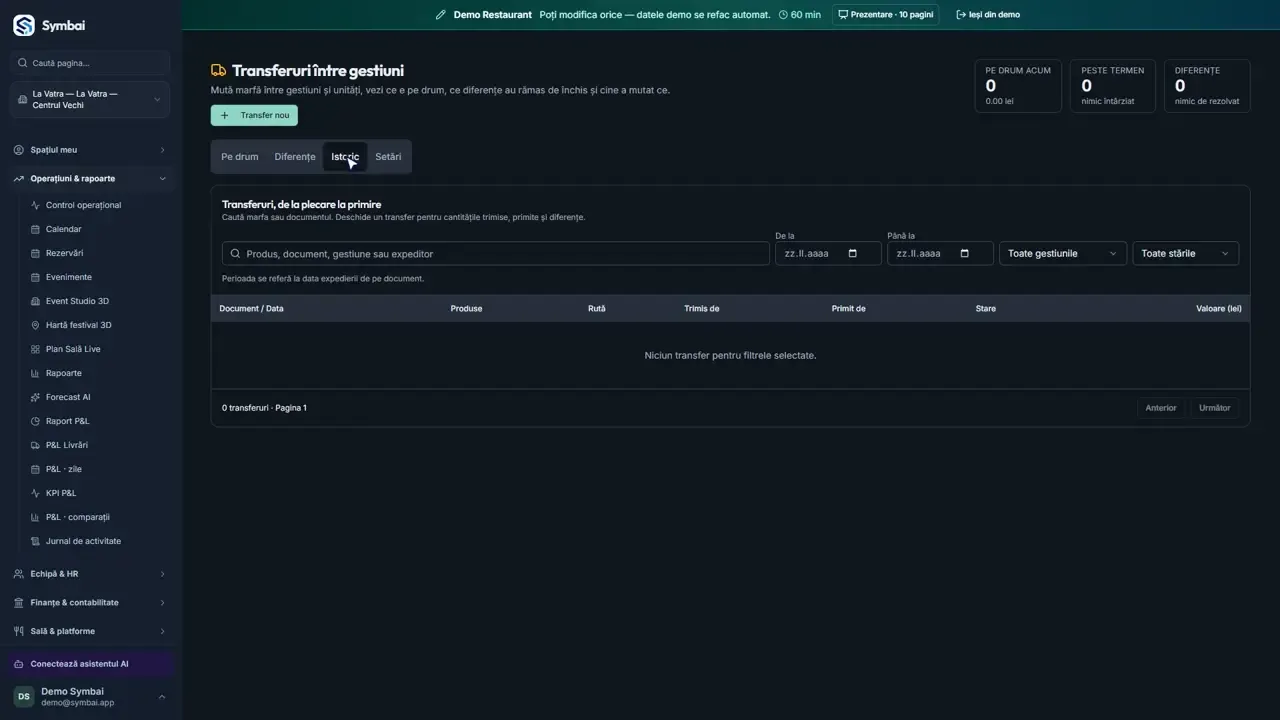Viewport: 1280px width, 720px height.
Task: Click the Conectează asistentul AI icon
Action: [x=19, y=664]
